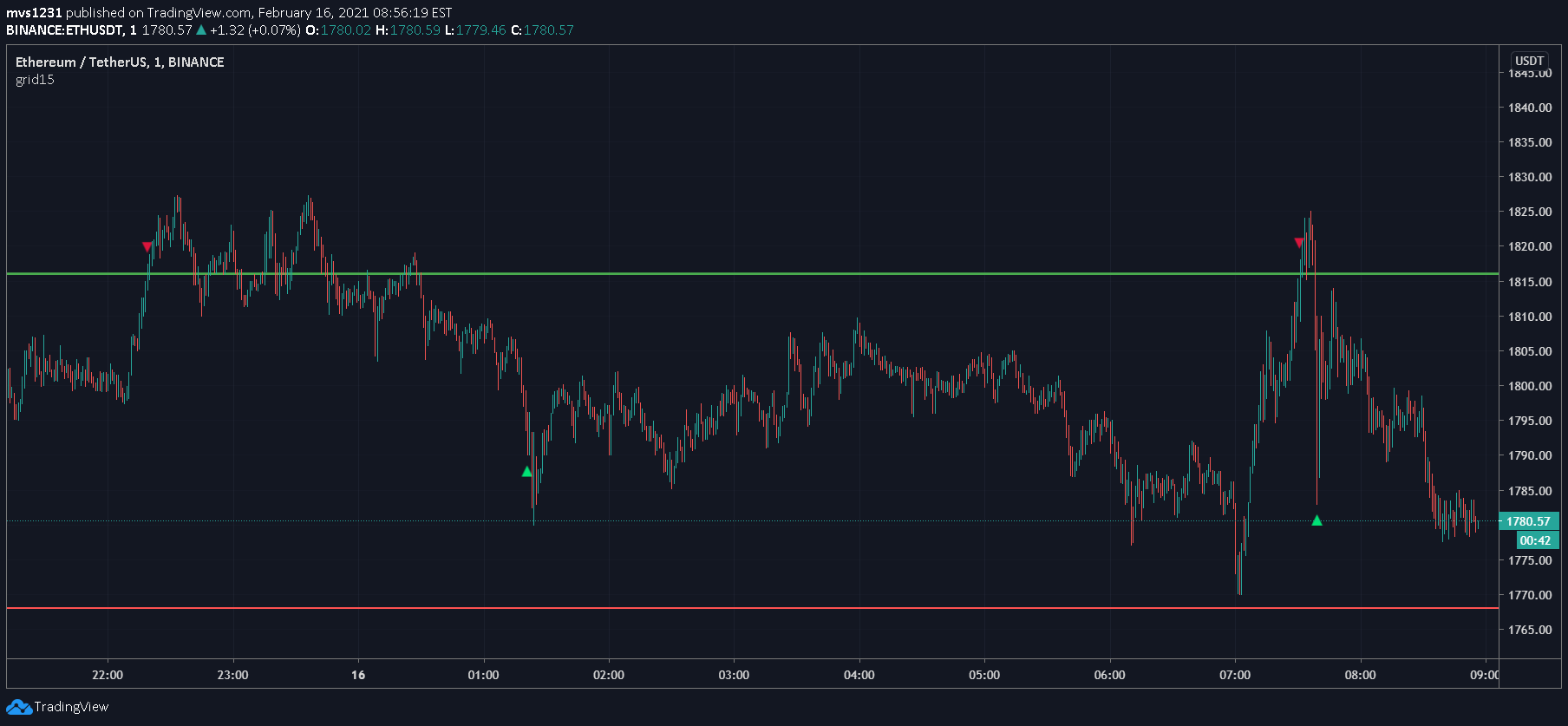
Task: Click the H:1780.59 high value
Action: point(408,30)
